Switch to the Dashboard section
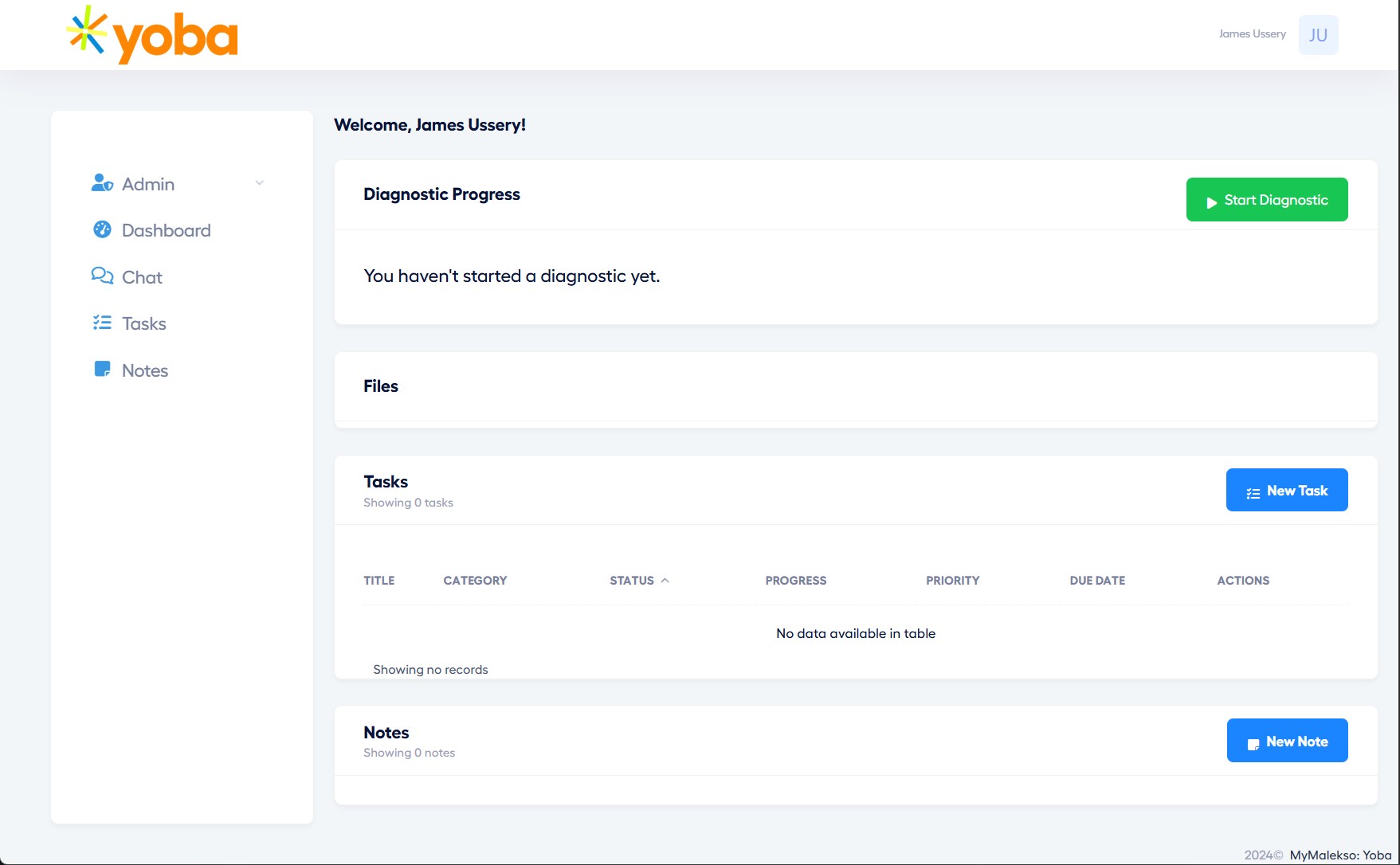The image size is (1400, 865). pos(165,229)
